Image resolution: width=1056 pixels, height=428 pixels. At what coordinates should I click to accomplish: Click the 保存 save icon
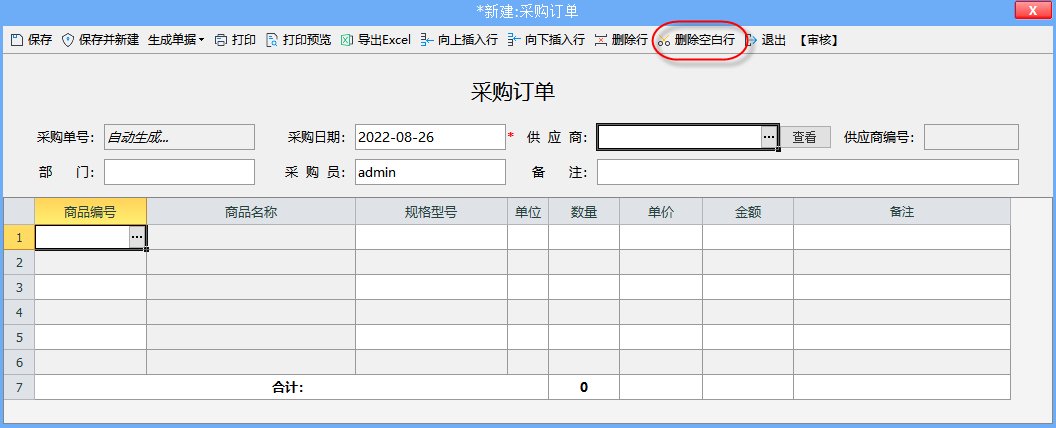[x=17, y=40]
